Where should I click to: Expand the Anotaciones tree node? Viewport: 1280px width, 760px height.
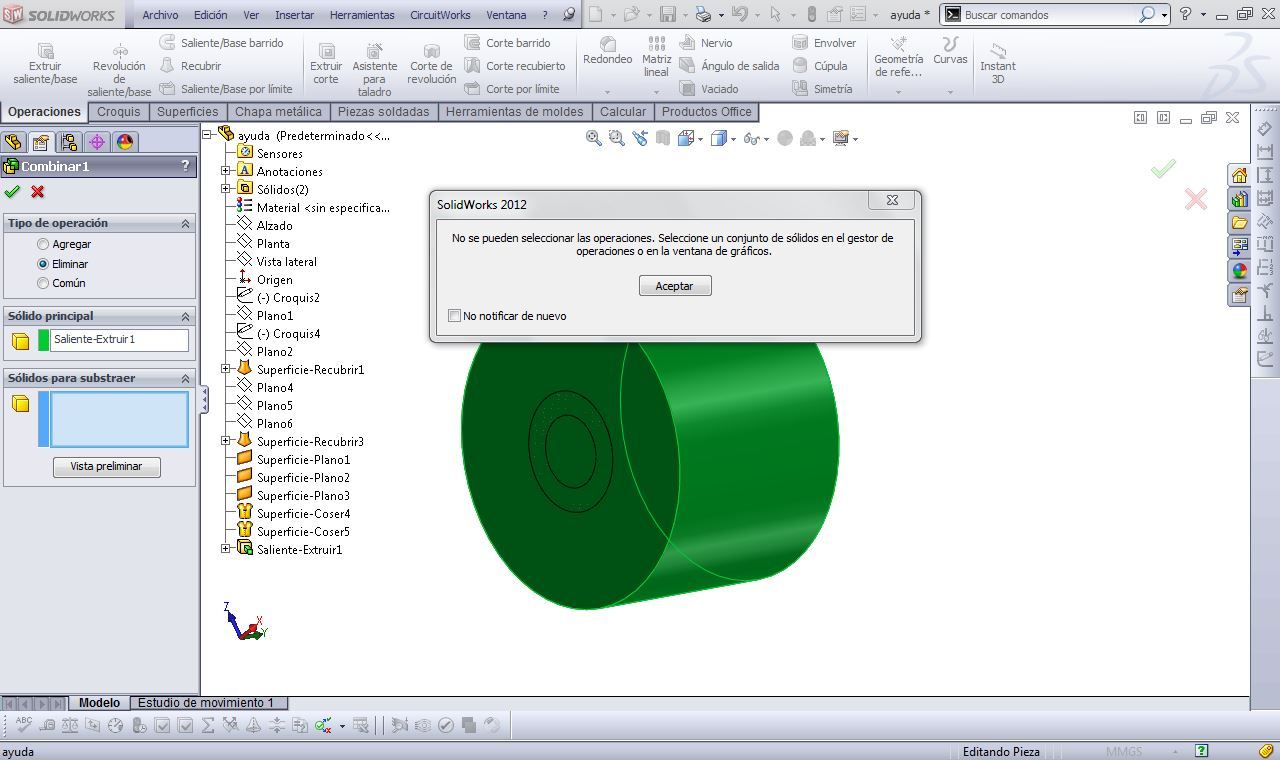point(226,171)
